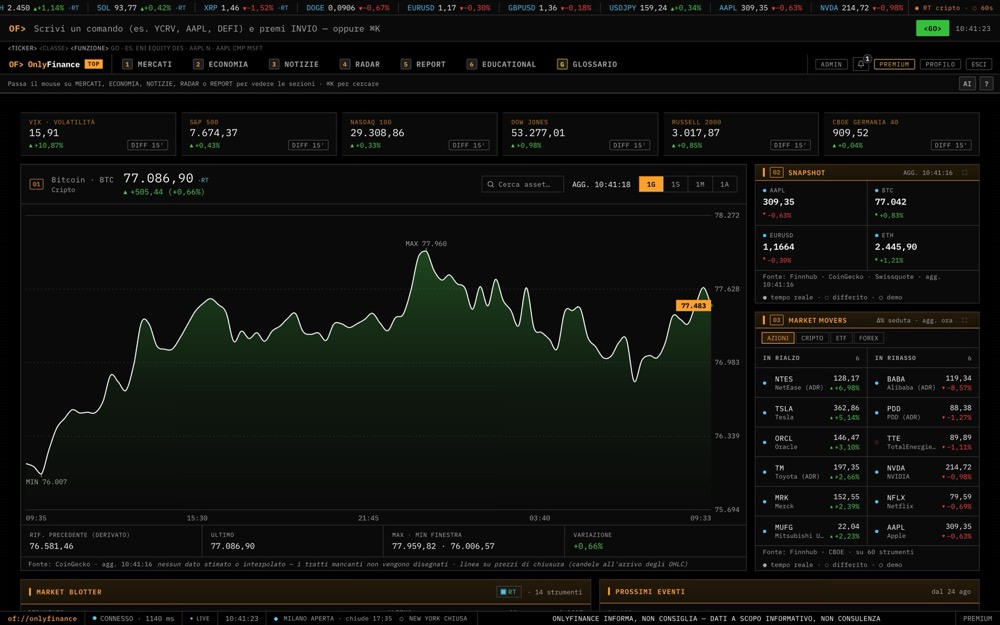Click the BABA Alibaba row in losers
The height and width of the screenshot is (625, 1000).
tap(923, 383)
